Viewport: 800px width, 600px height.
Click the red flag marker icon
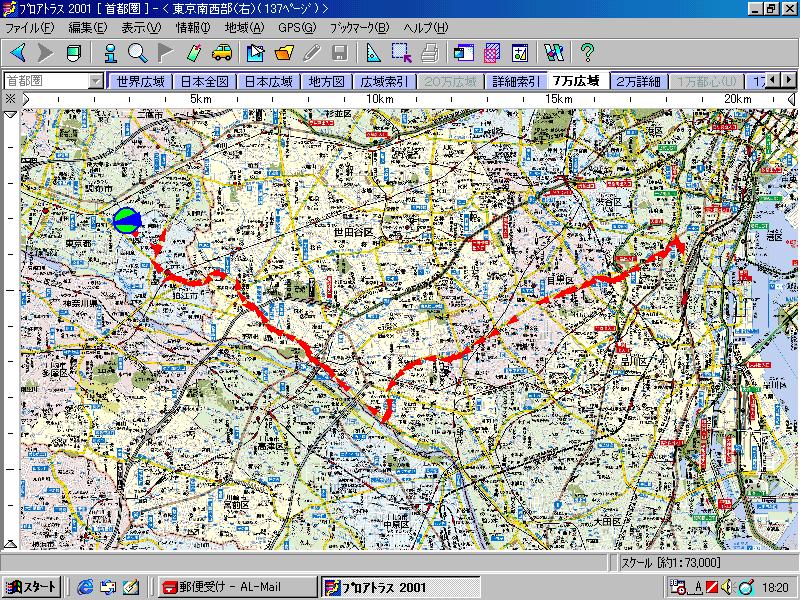pos(165,52)
